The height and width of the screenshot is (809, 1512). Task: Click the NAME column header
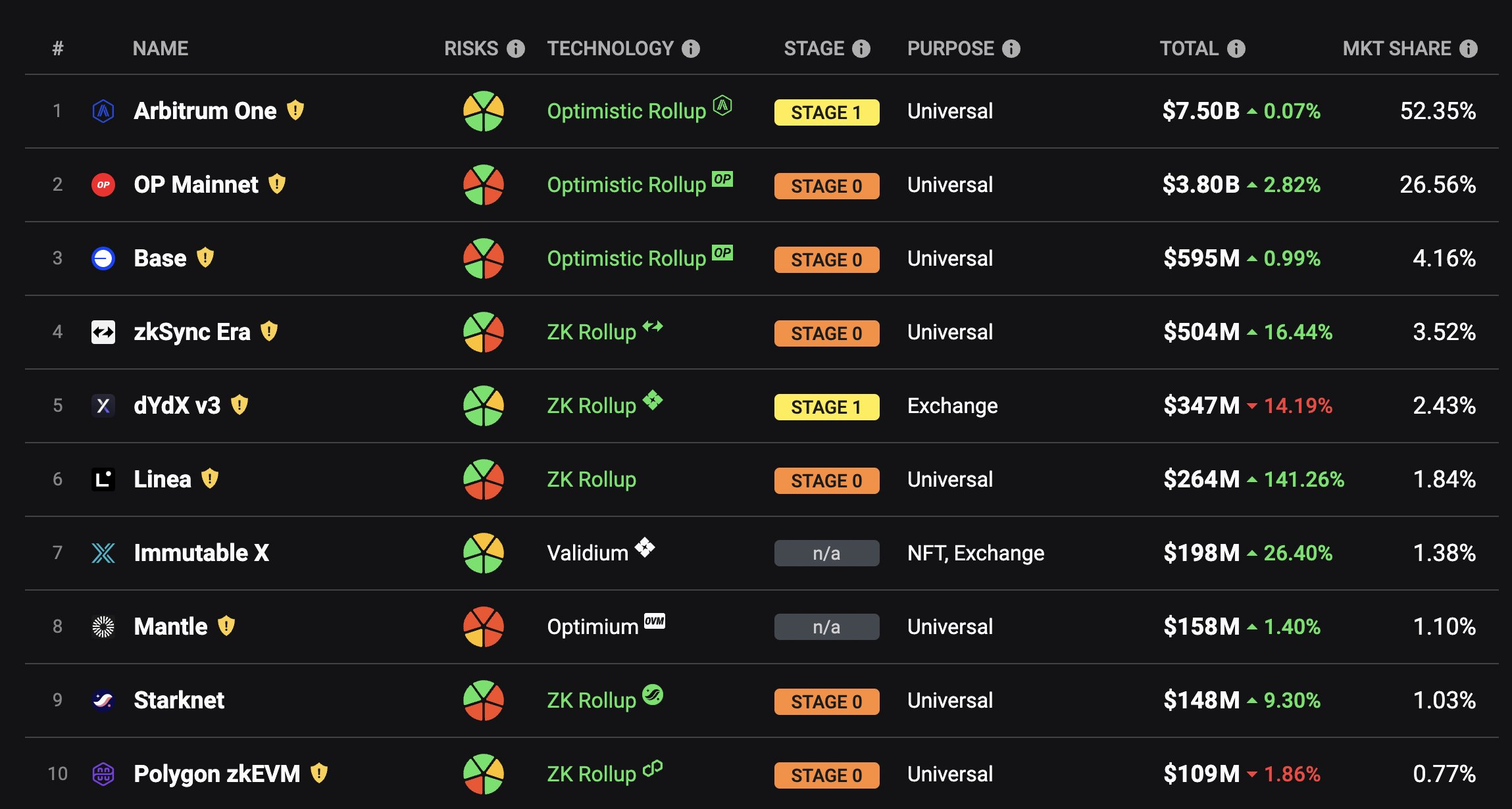161,49
